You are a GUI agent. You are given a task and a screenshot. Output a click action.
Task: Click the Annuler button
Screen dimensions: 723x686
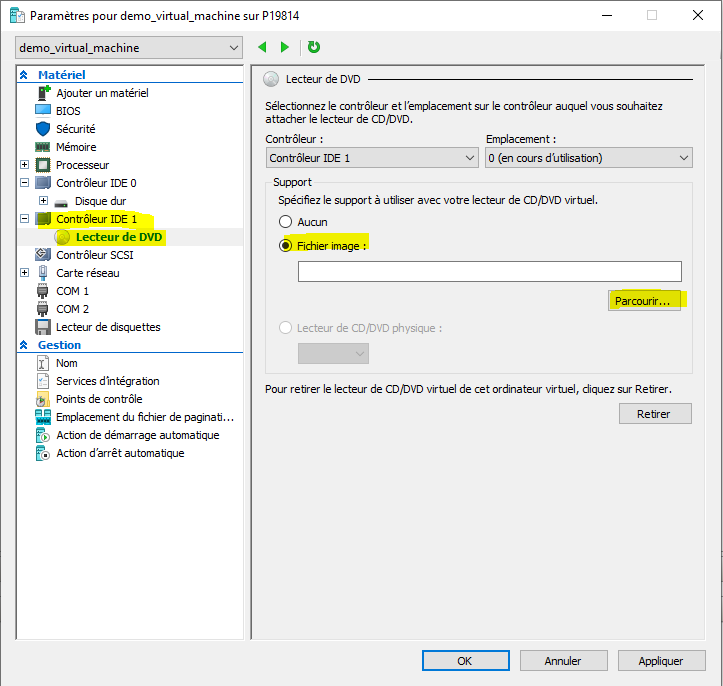click(x=563, y=661)
